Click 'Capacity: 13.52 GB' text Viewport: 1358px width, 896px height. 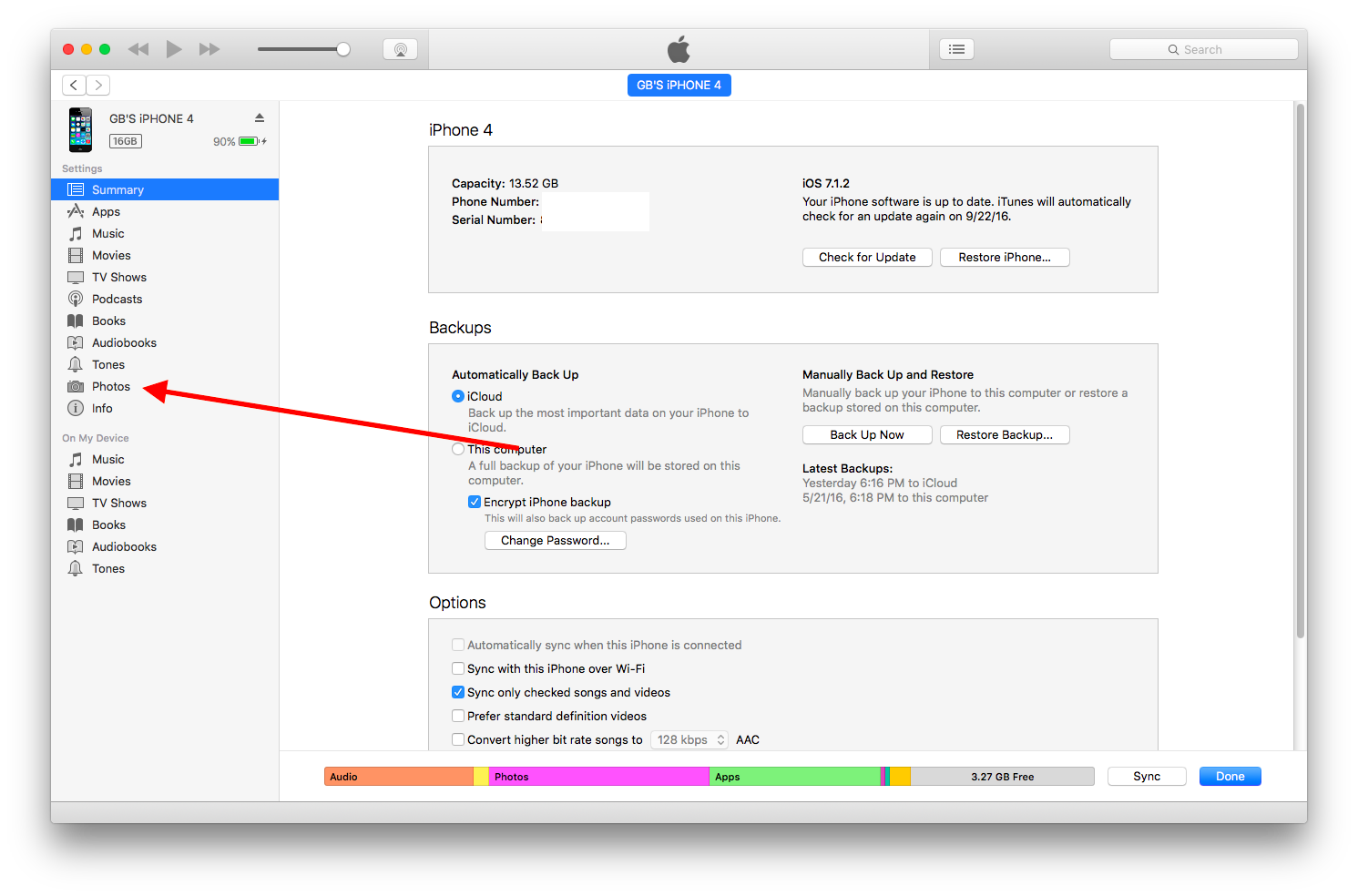tap(505, 183)
